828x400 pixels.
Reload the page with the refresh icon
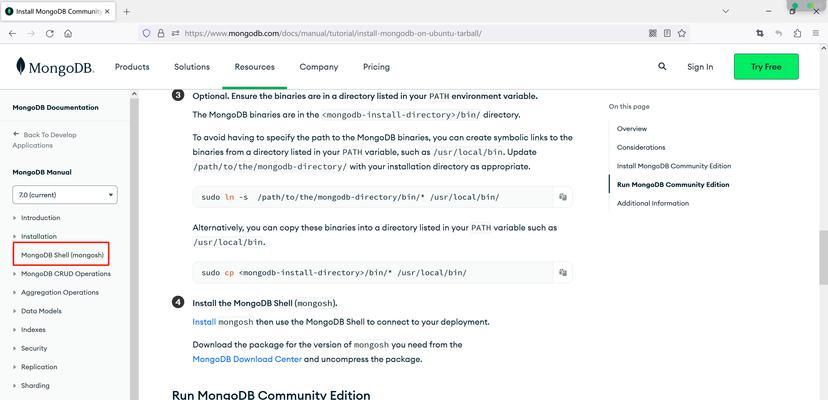coord(50,33)
